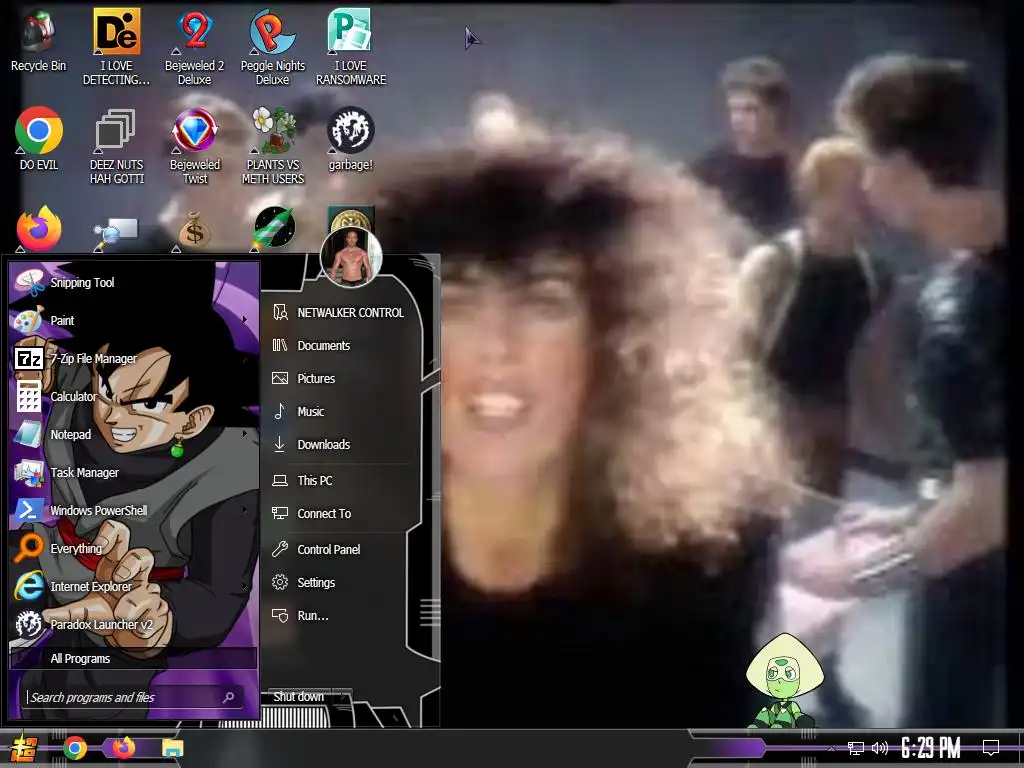Screen dimensions: 1024x768
Task: Click the magnifier monitor desktop icon
Action: [x=116, y=232]
